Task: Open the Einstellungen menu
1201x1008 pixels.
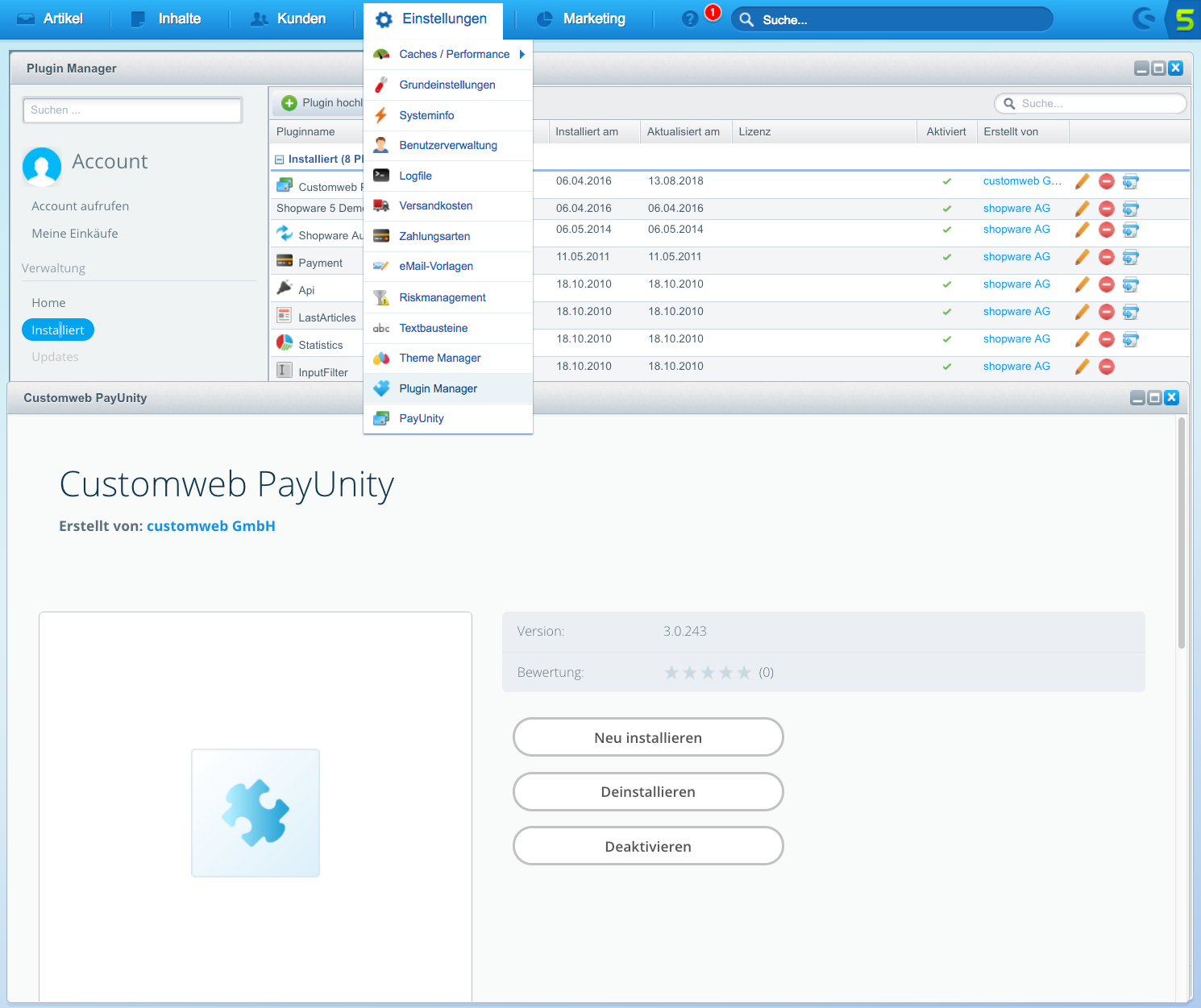Action: tap(433, 19)
